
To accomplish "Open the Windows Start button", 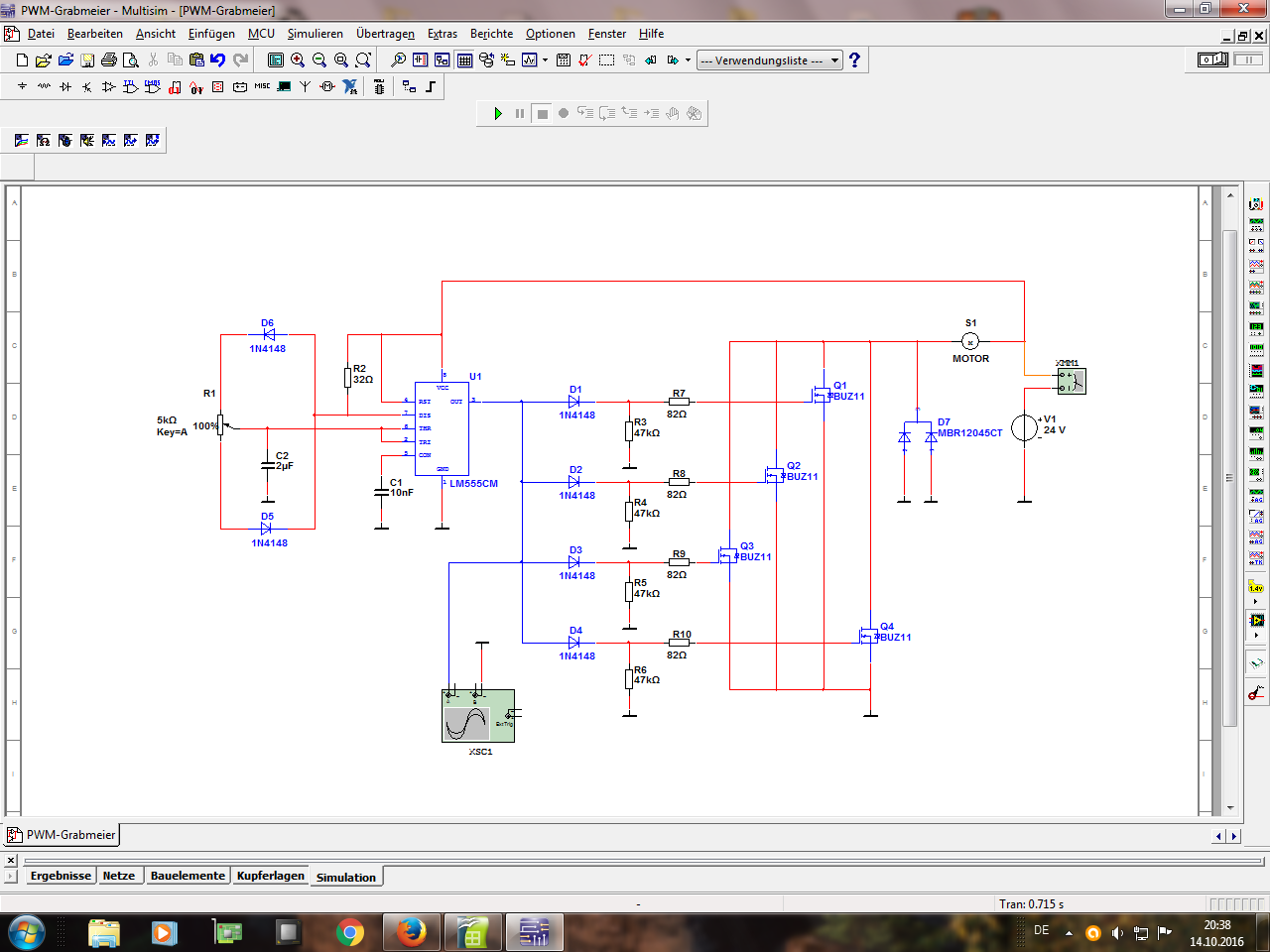I will (x=26, y=932).
